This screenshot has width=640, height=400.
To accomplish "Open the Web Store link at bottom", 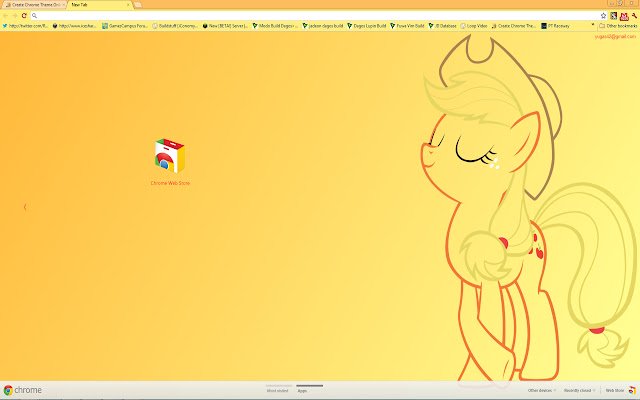I will click(620, 391).
